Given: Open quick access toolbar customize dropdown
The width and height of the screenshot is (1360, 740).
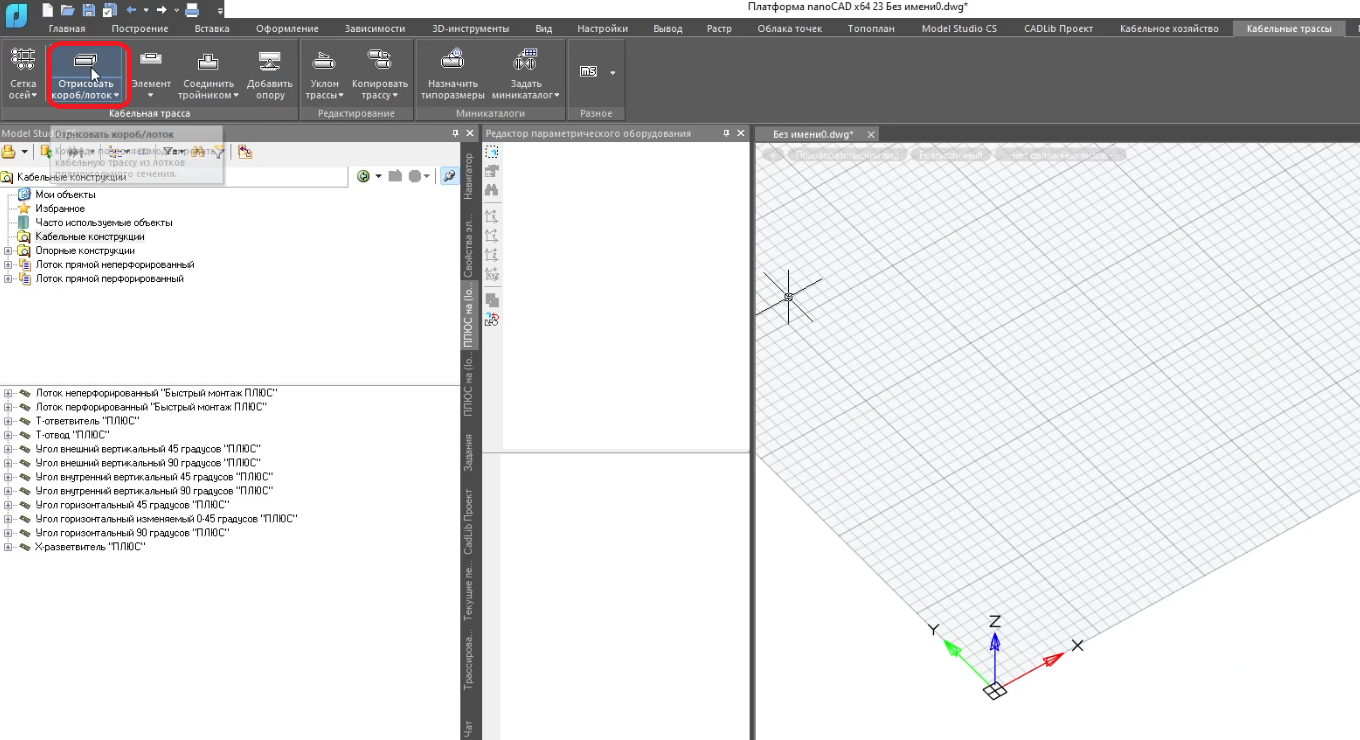Looking at the screenshot, I should [220, 10].
